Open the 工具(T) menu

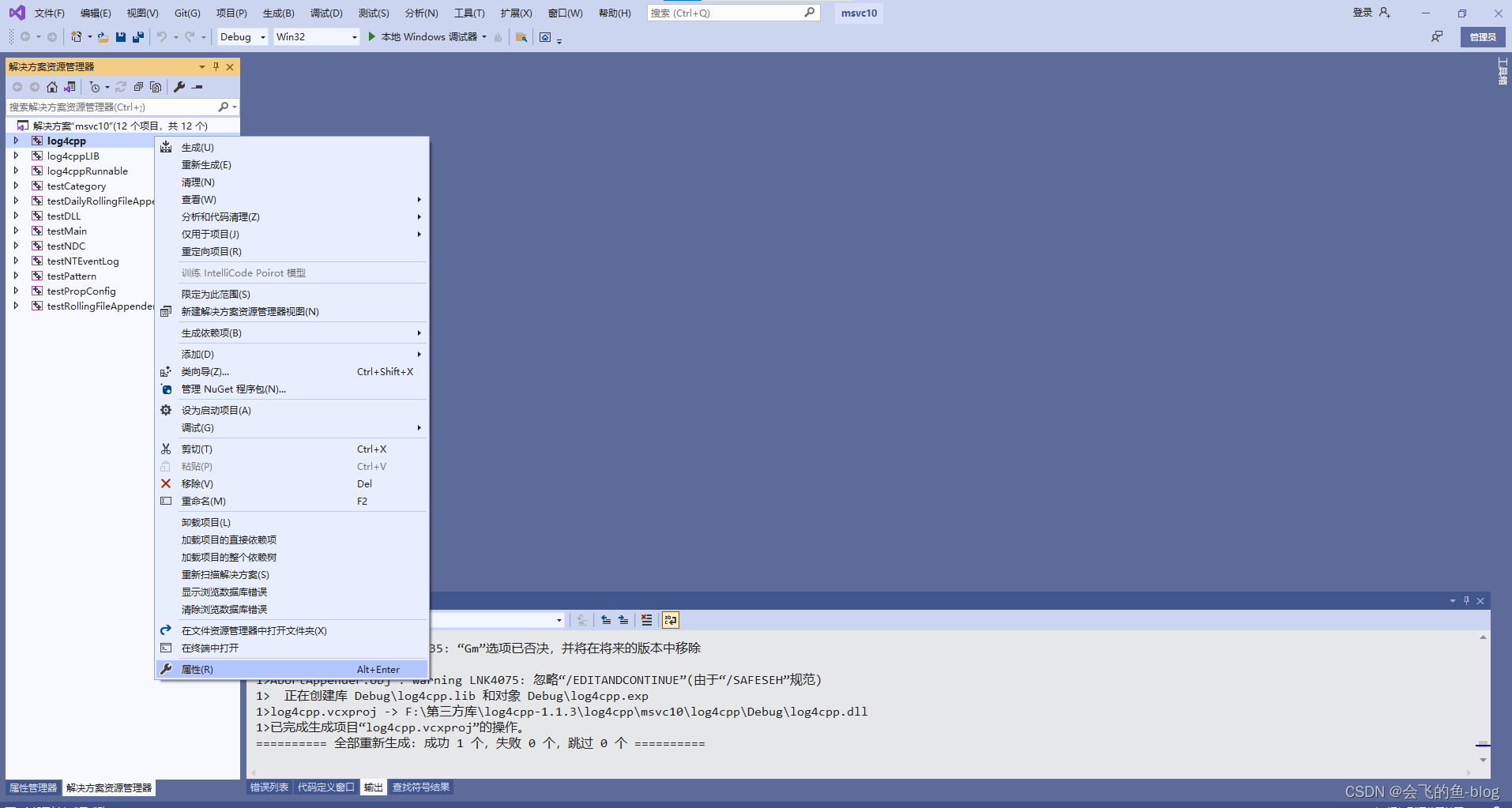tap(469, 13)
